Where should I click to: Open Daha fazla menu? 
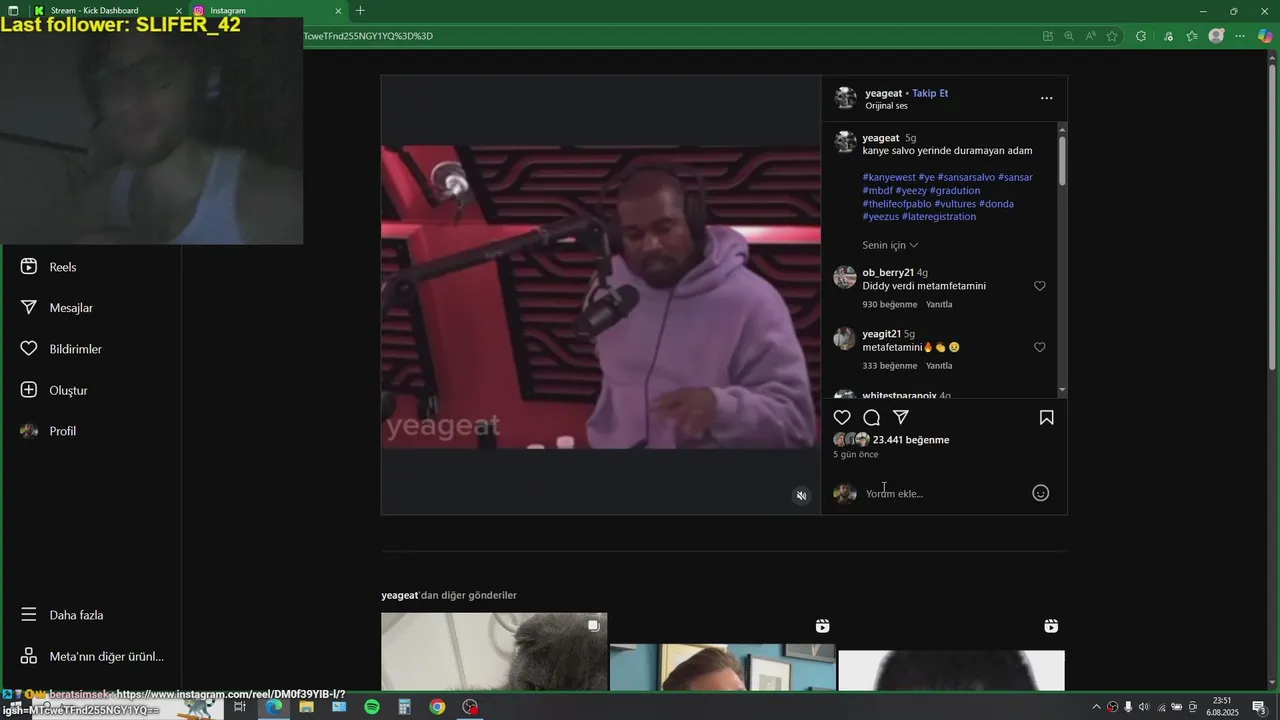tap(62, 615)
